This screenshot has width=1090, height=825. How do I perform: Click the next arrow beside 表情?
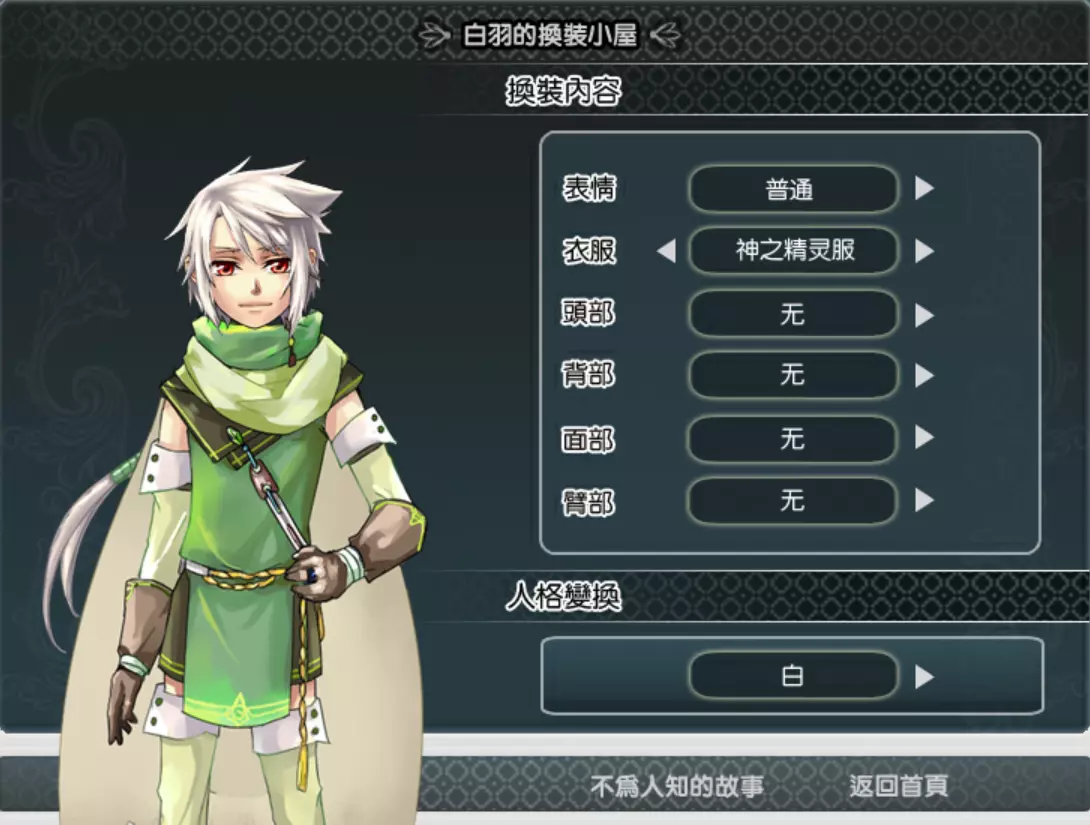924,188
